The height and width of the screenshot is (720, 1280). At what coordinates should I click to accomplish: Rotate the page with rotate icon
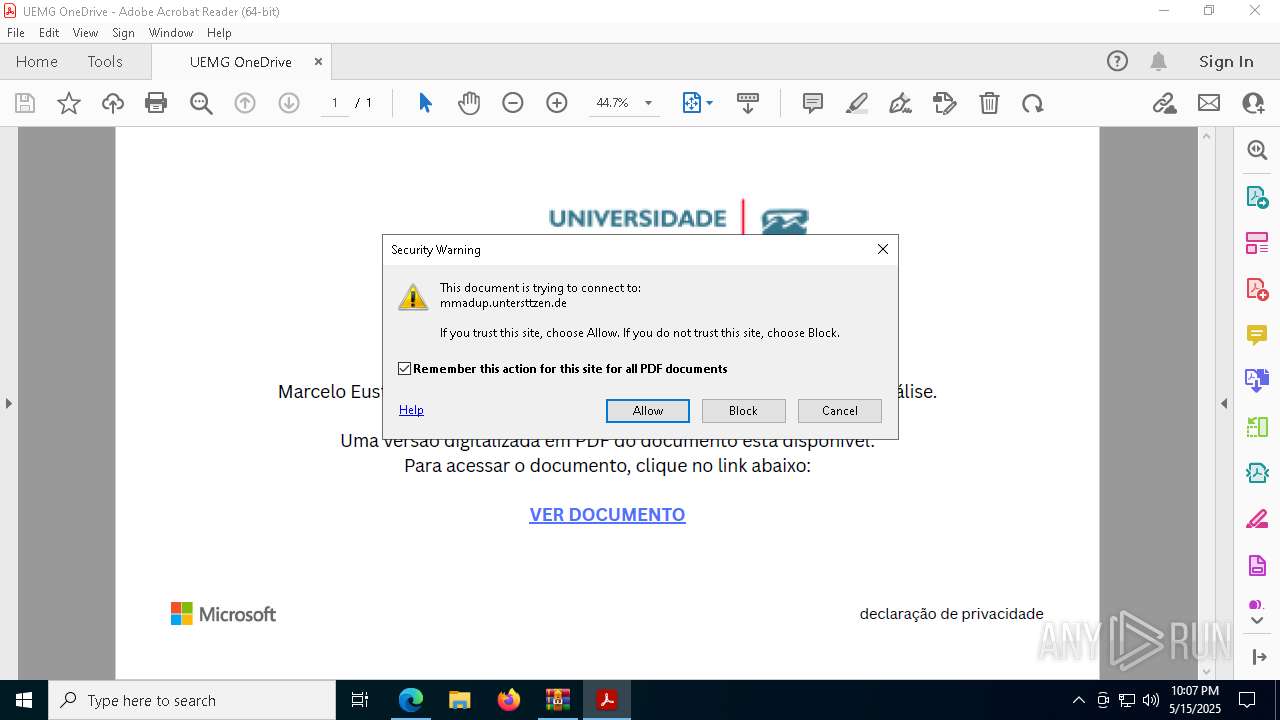(x=1033, y=103)
